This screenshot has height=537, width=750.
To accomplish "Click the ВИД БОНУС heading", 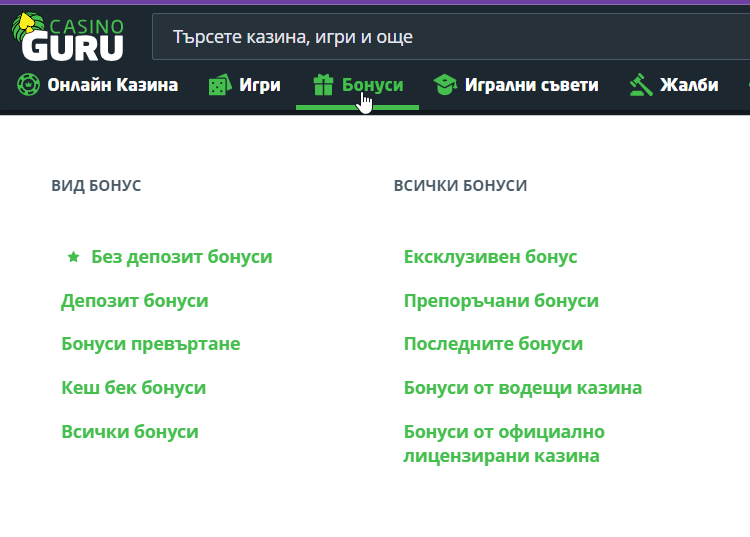I will point(96,186).
